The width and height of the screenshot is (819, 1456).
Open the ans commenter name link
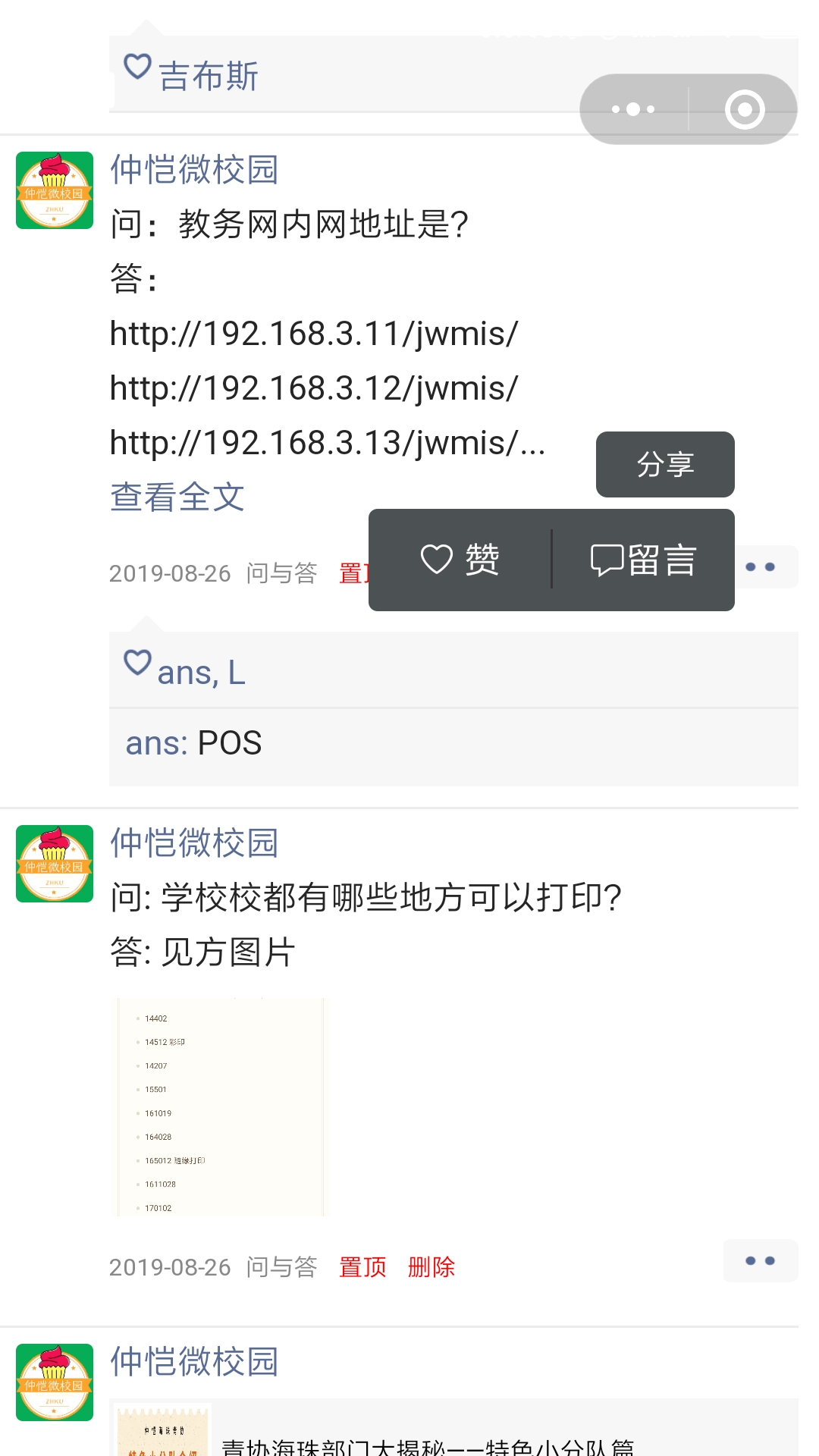[x=156, y=743]
